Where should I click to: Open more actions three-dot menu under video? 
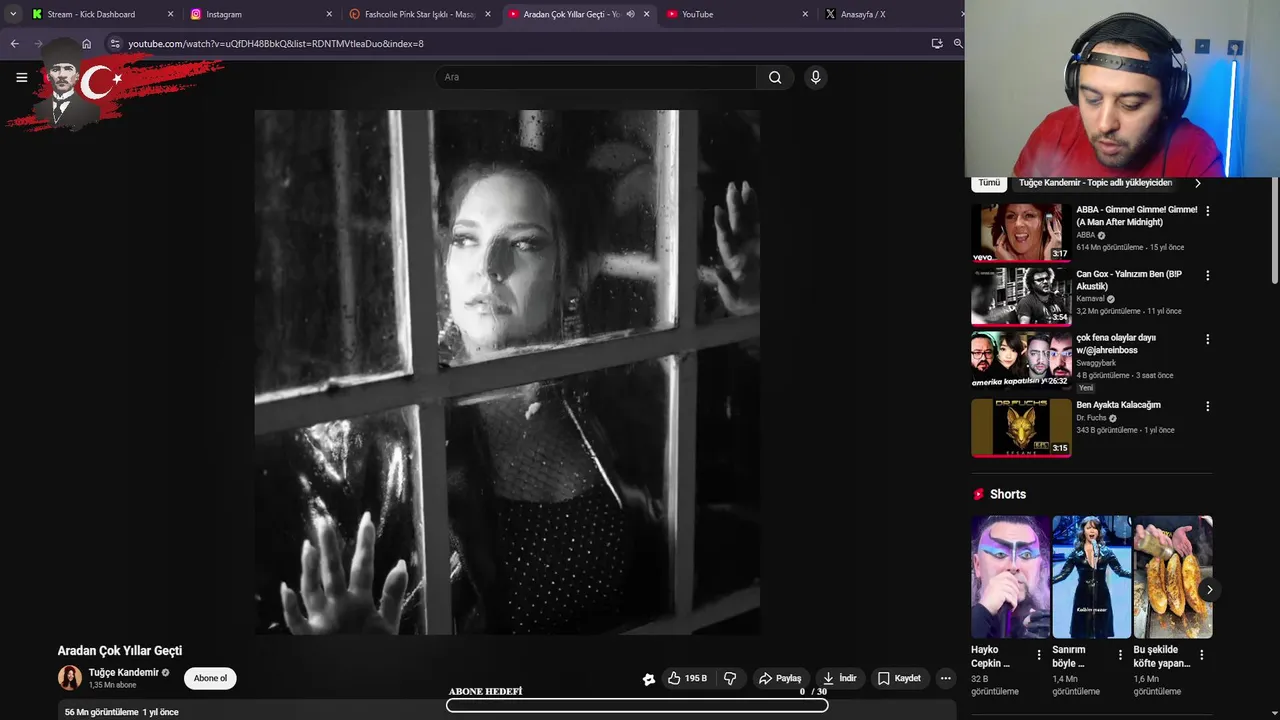click(x=945, y=678)
